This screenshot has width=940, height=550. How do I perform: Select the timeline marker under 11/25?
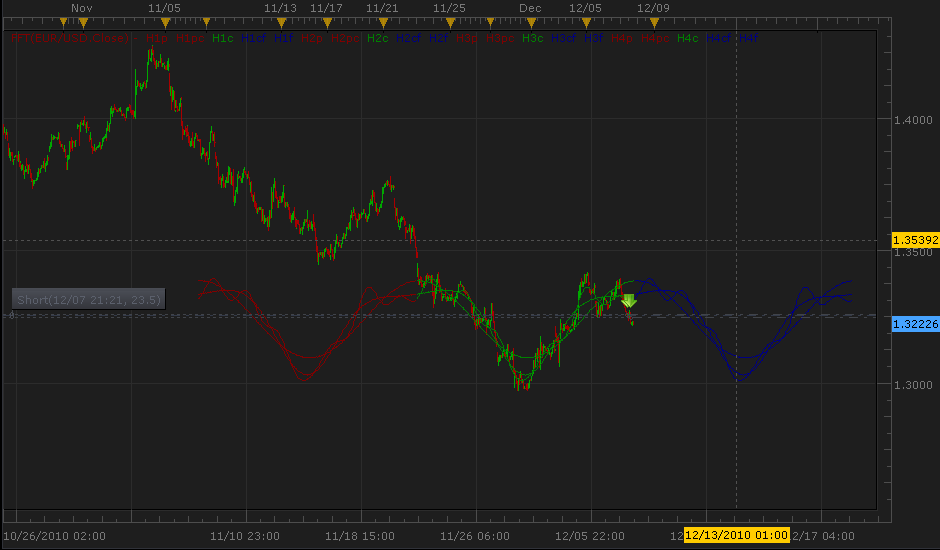[x=450, y=23]
